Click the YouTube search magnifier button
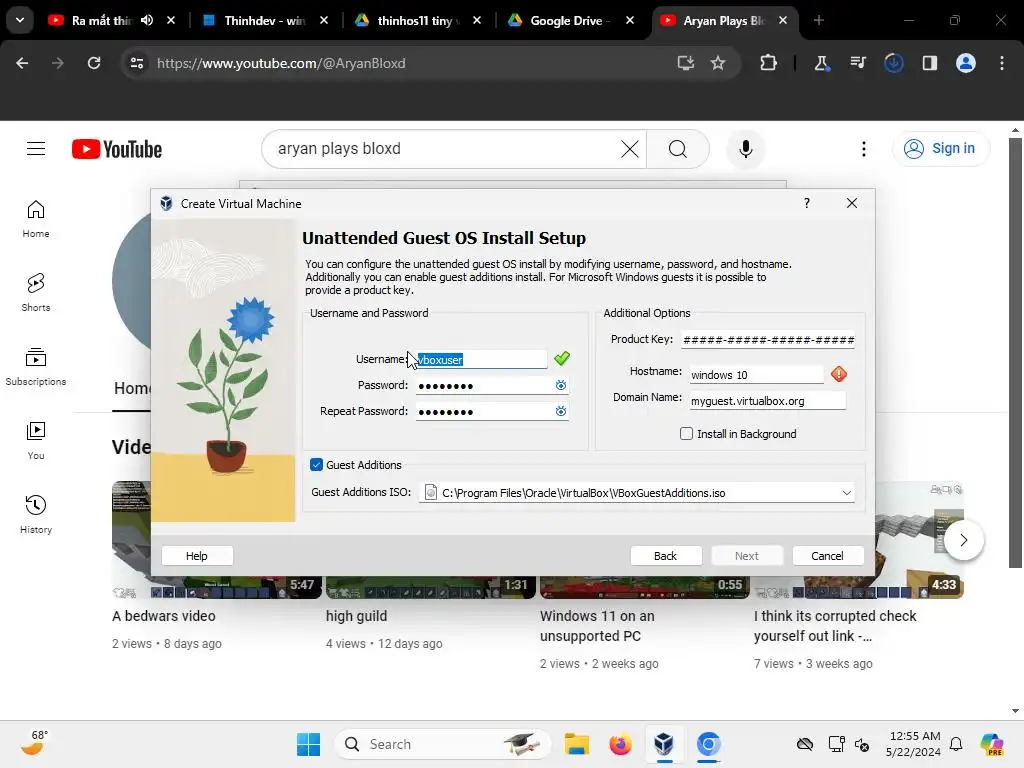The image size is (1024, 768). pos(677,149)
